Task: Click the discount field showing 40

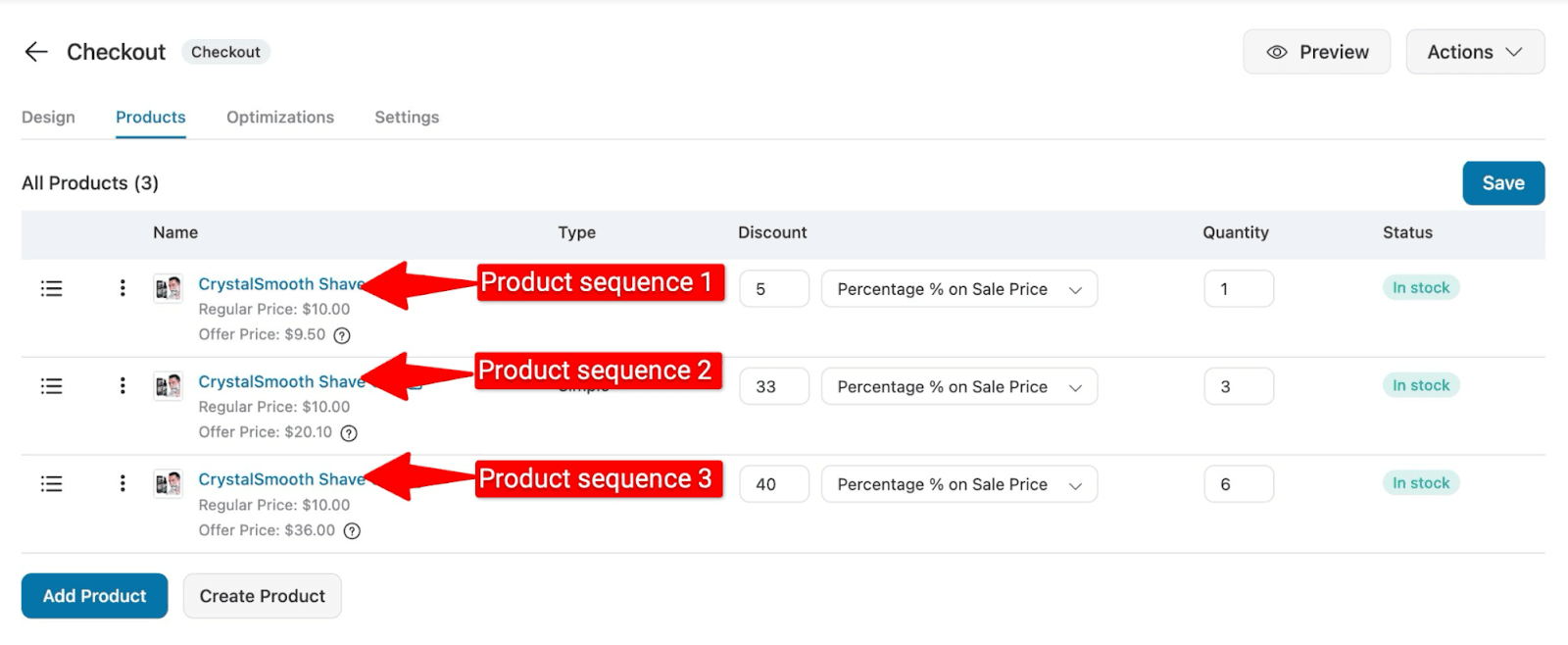Action: click(773, 484)
